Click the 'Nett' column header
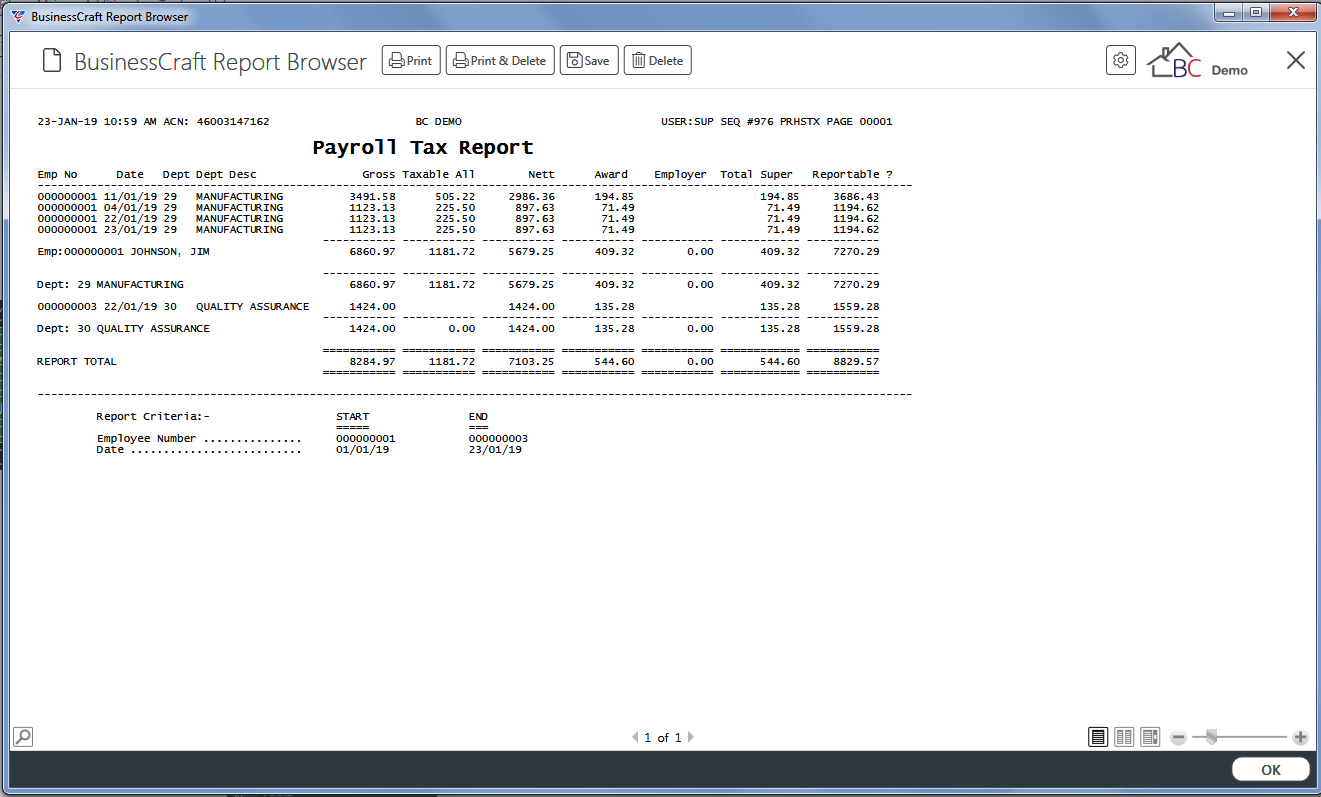 click(x=541, y=174)
